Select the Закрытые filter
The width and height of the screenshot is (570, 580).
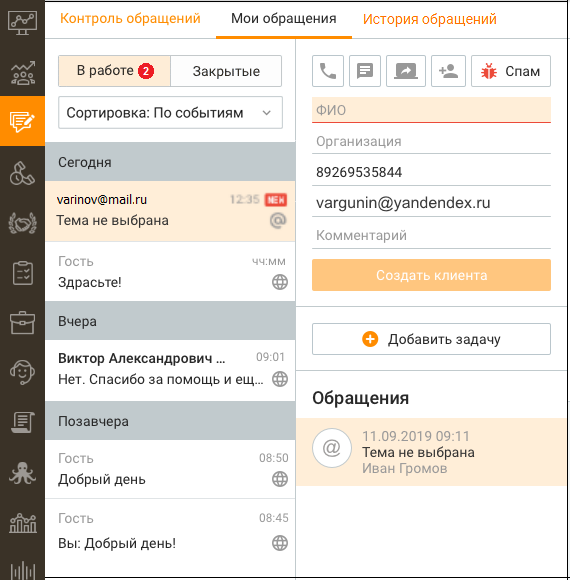(226, 71)
